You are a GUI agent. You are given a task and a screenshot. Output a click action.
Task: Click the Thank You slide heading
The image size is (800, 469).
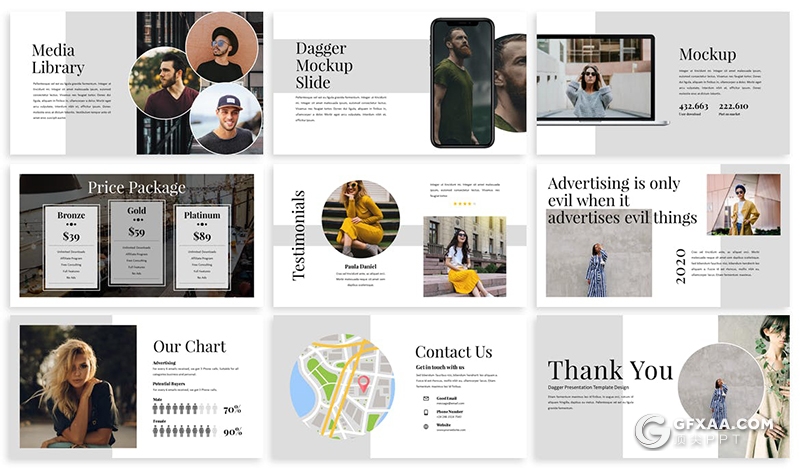610,370
